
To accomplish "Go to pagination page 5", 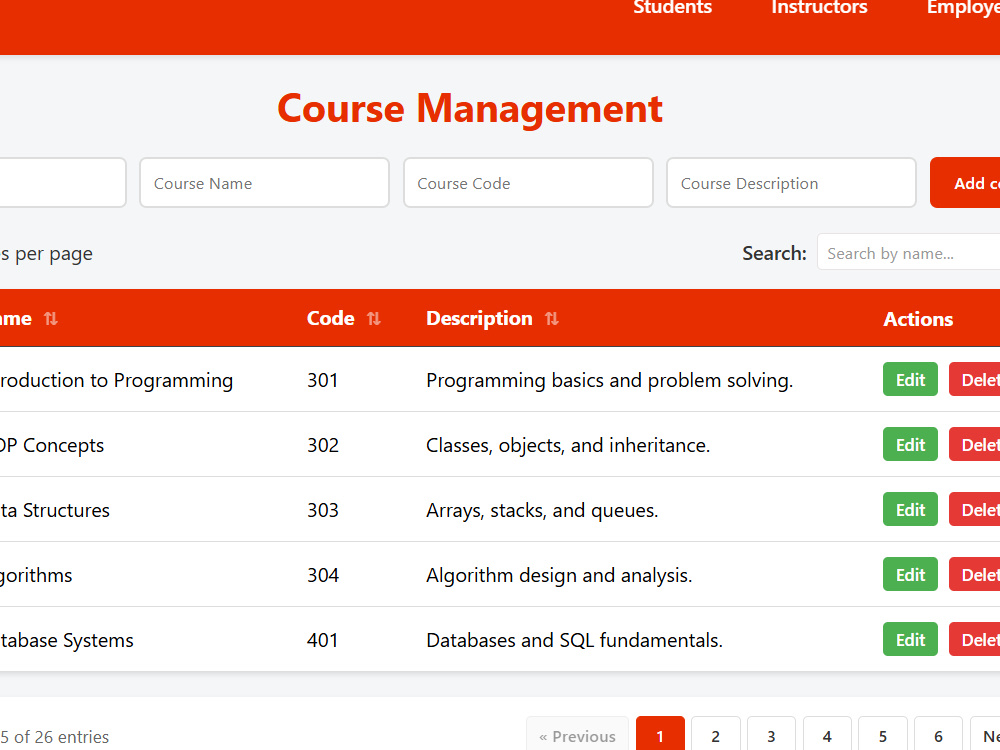I will (x=883, y=735).
